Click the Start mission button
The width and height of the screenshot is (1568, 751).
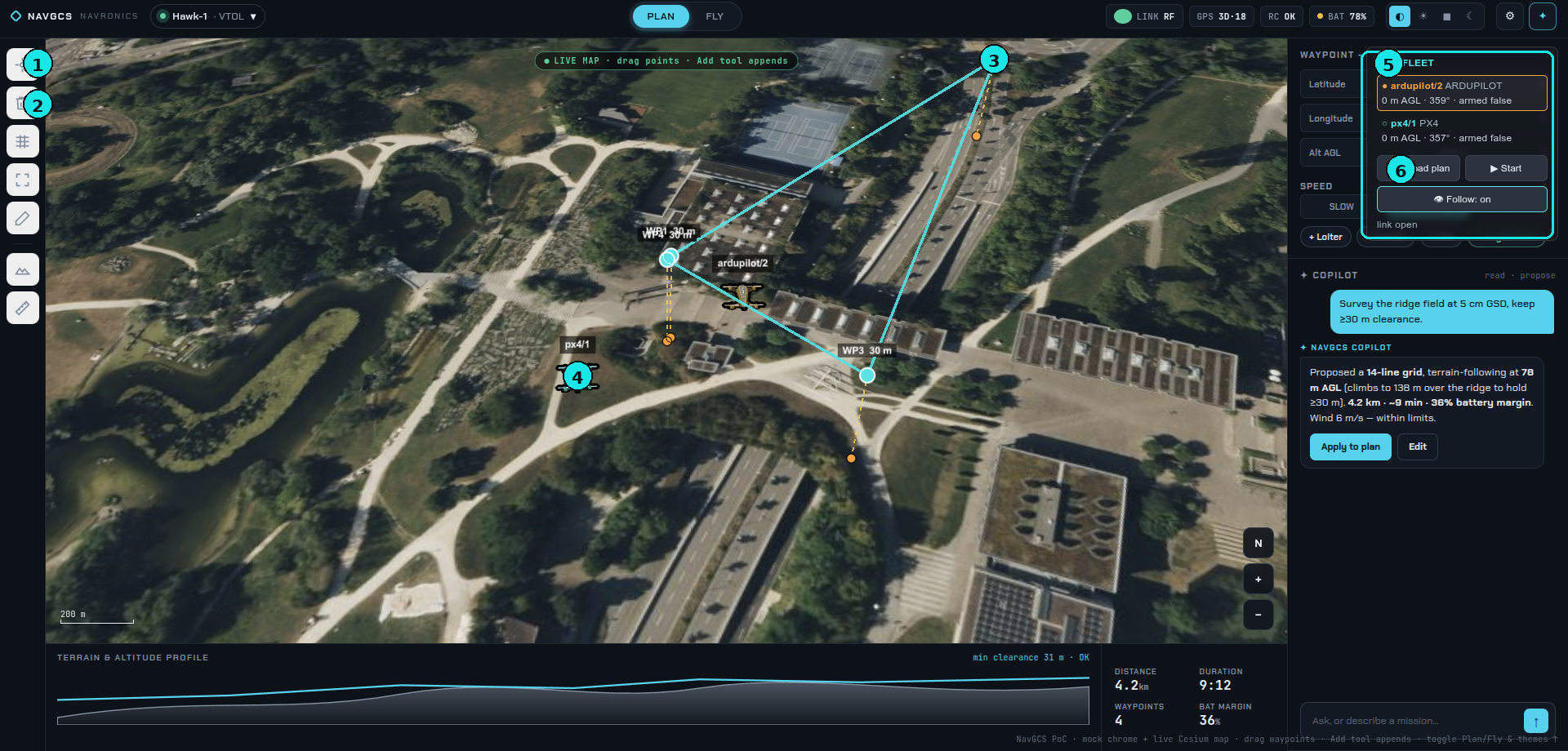[x=1505, y=168]
